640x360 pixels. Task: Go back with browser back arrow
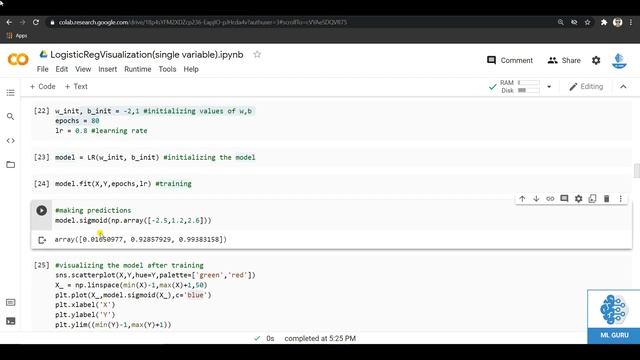point(9,22)
